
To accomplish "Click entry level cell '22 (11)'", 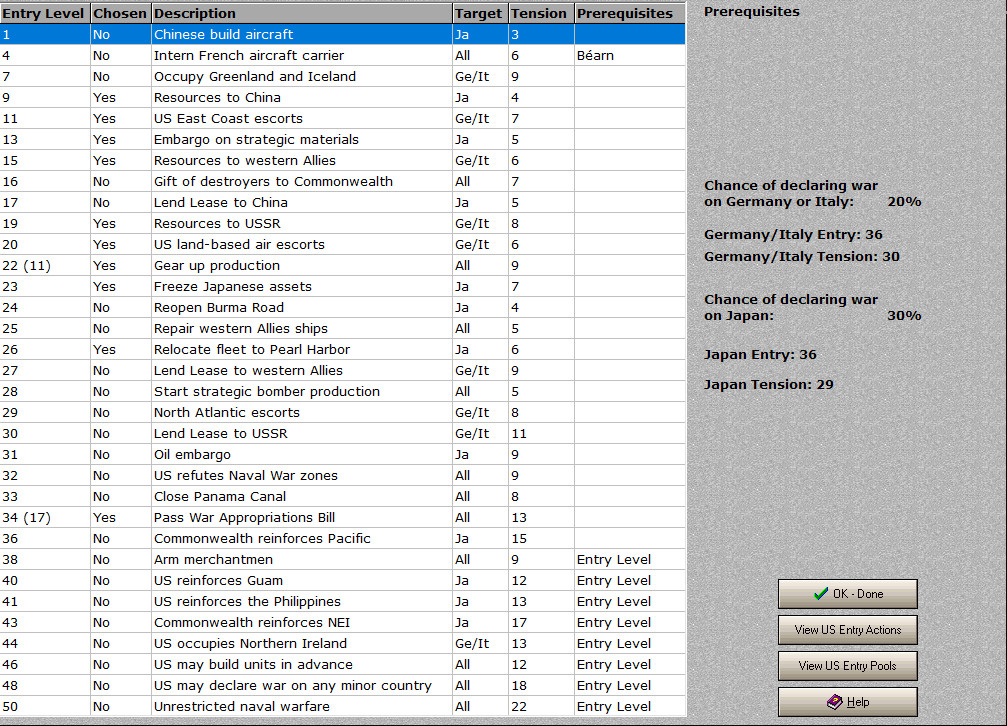I will point(45,265).
